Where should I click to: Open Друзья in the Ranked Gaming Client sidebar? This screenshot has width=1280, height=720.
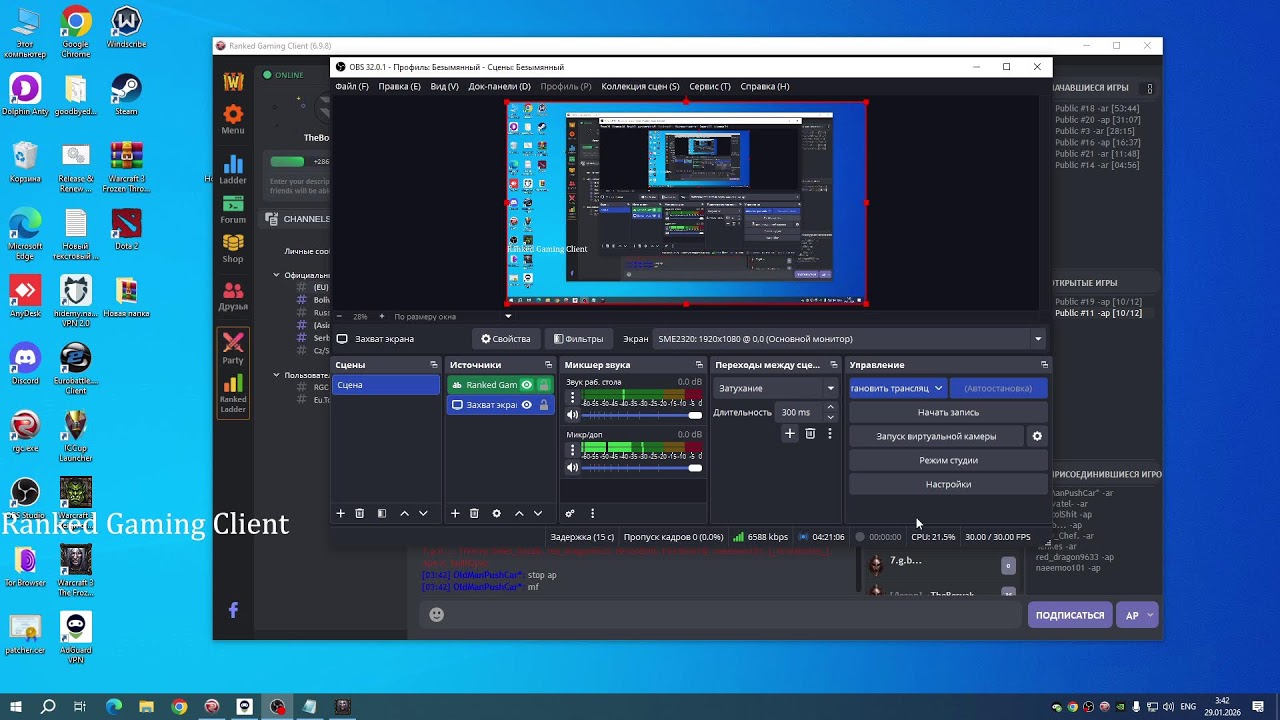[233, 296]
